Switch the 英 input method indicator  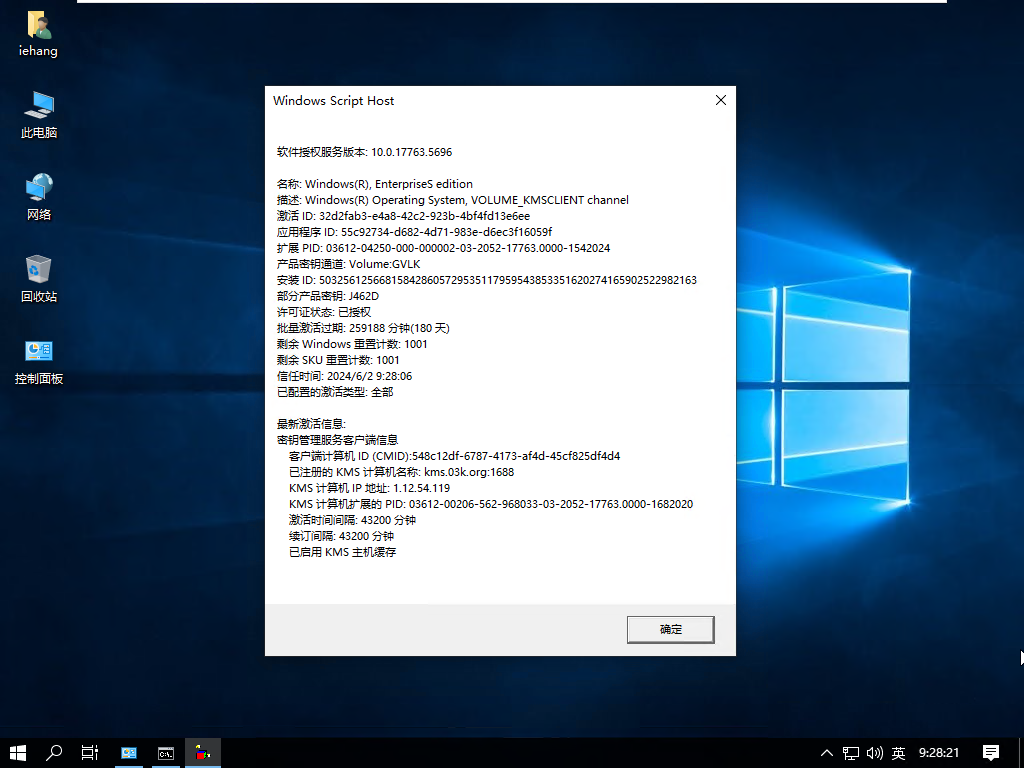(898, 752)
